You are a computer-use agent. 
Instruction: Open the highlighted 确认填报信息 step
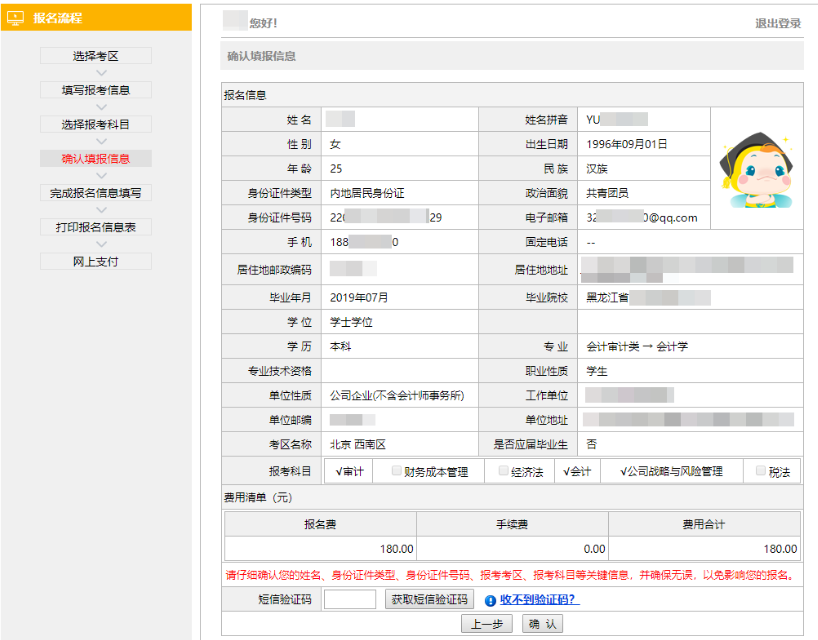[x=96, y=158]
